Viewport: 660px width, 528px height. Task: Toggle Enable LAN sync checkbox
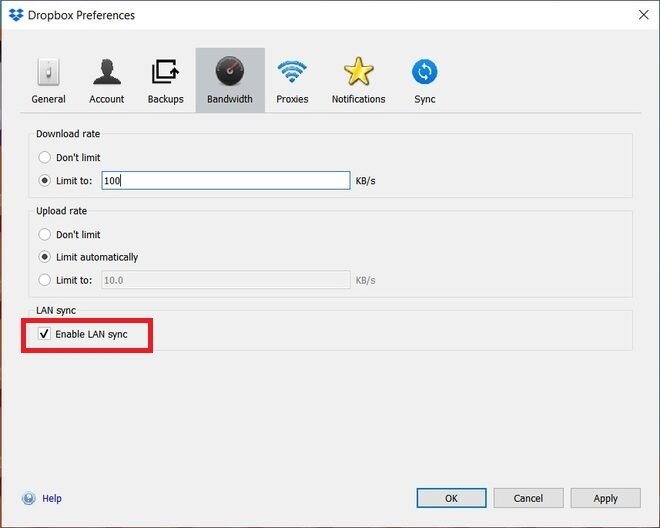44,334
